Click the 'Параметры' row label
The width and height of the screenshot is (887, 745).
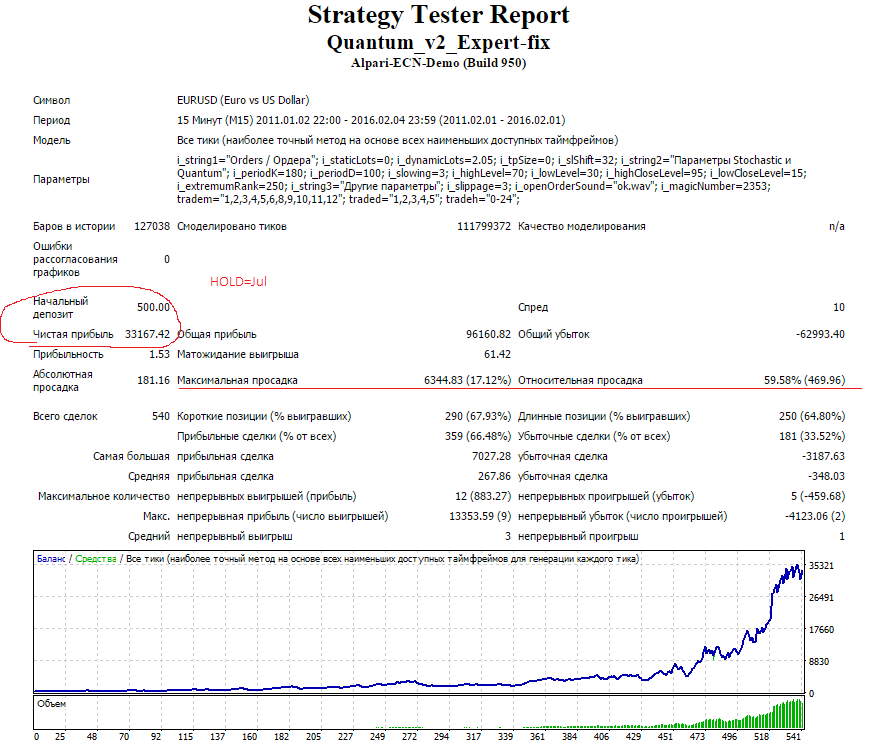(x=61, y=179)
